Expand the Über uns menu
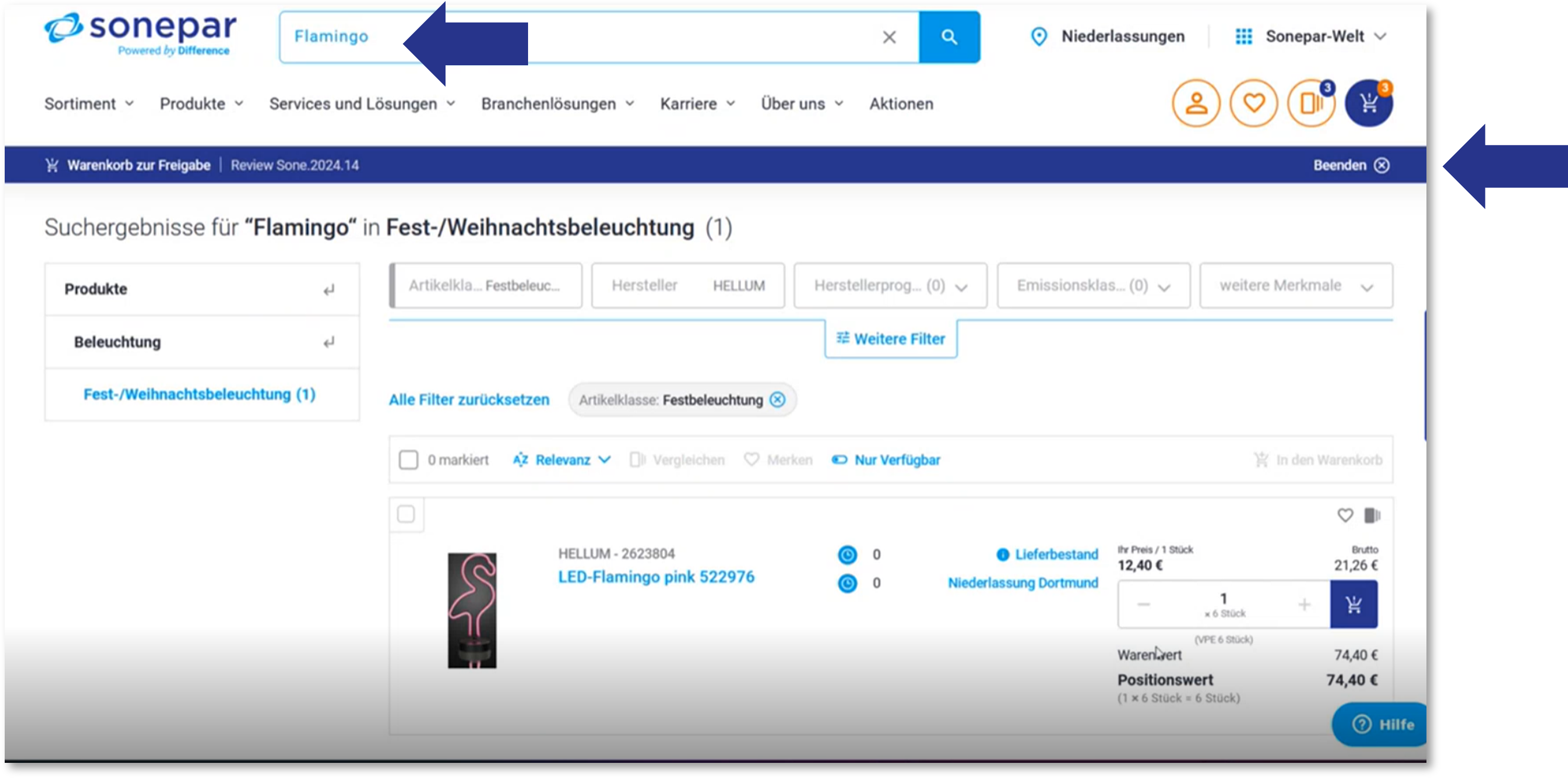The height and width of the screenshot is (778, 1568). click(x=802, y=103)
